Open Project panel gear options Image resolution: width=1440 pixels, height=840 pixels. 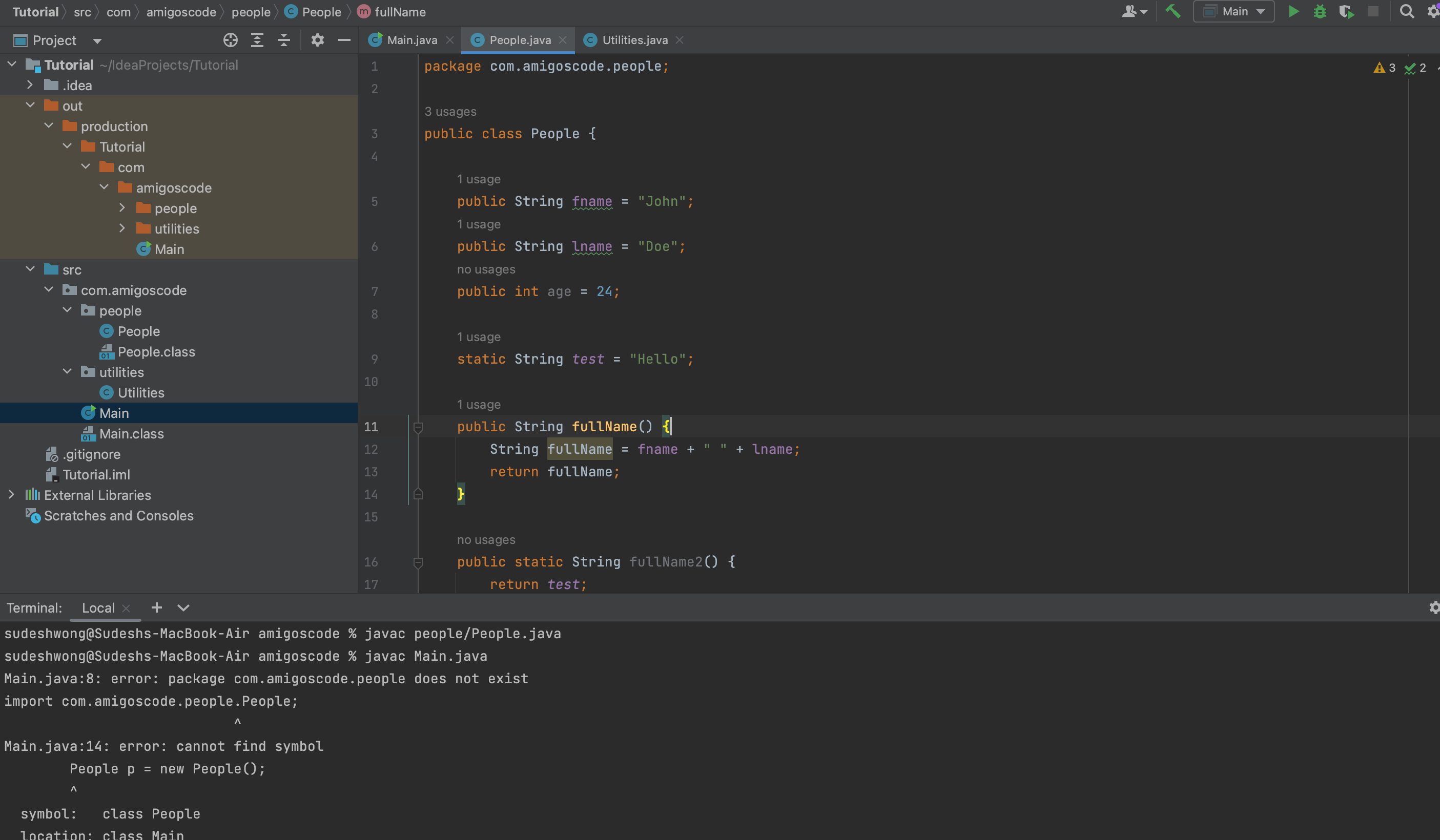[317, 40]
